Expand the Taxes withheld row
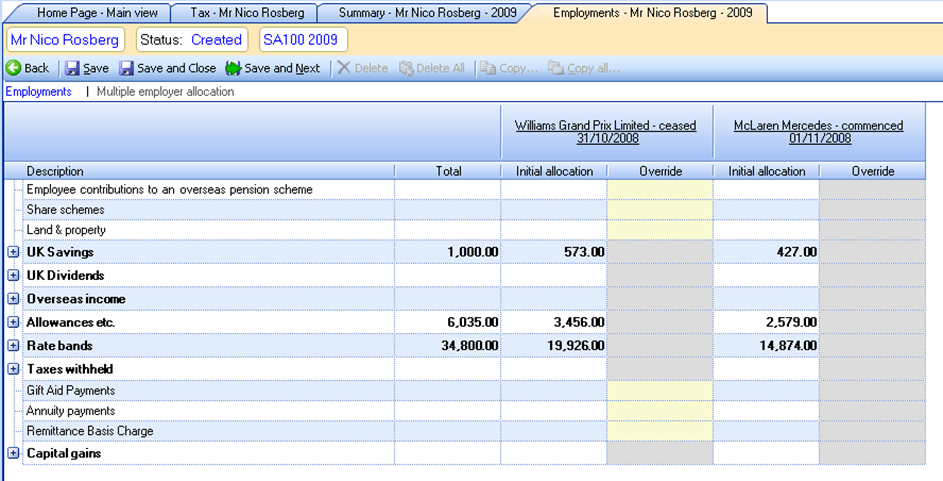 click(13, 369)
